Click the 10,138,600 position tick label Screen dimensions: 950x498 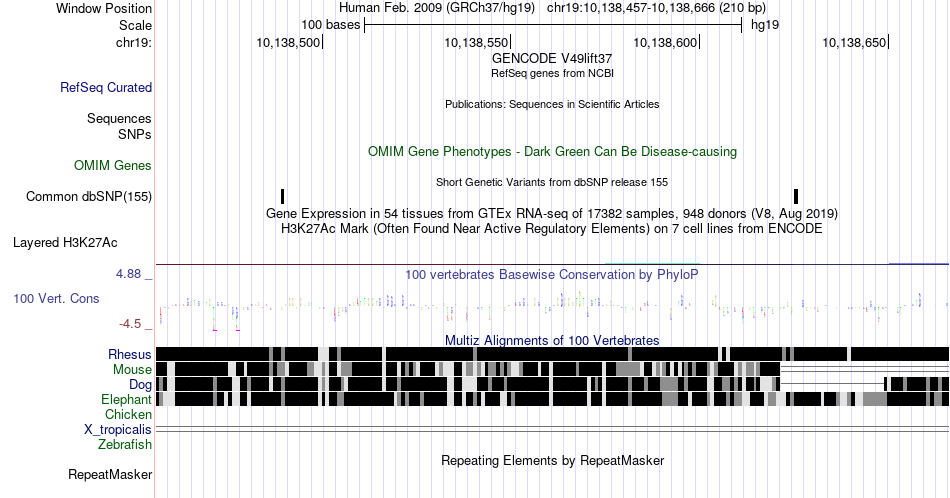[665, 42]
